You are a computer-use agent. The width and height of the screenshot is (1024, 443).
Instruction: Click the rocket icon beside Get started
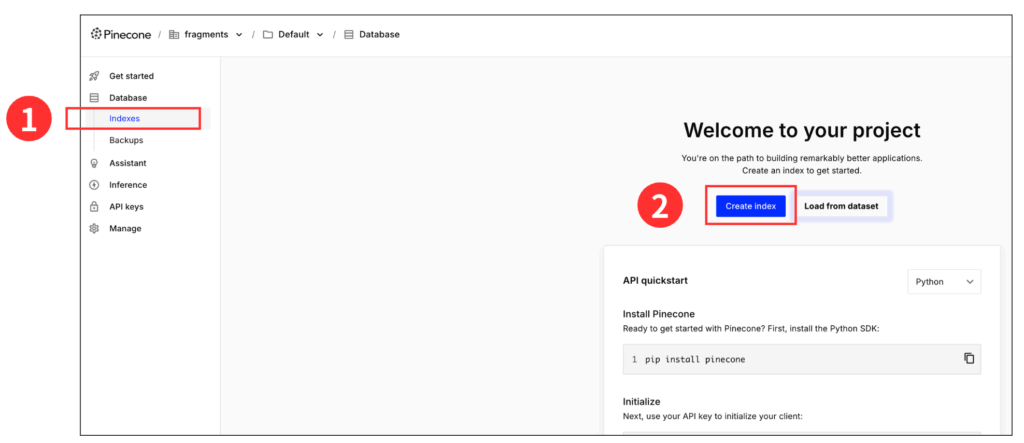pyautogui.click(x=94, y=76)
